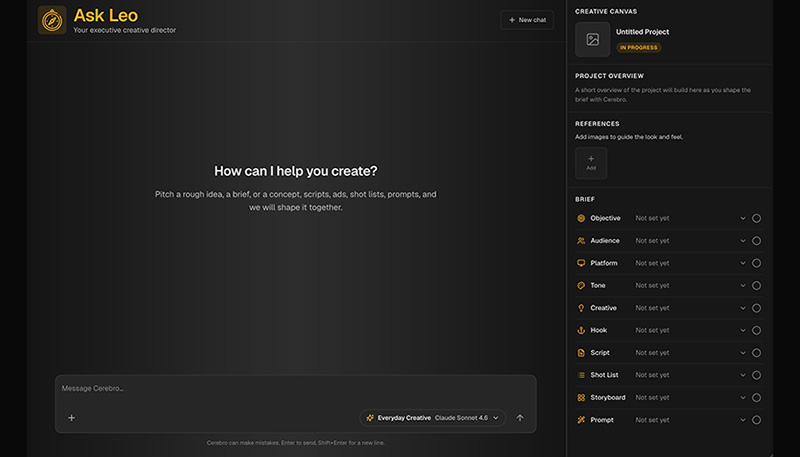
Task: Click the Hook anchor icon
Action: click(581, 331)
